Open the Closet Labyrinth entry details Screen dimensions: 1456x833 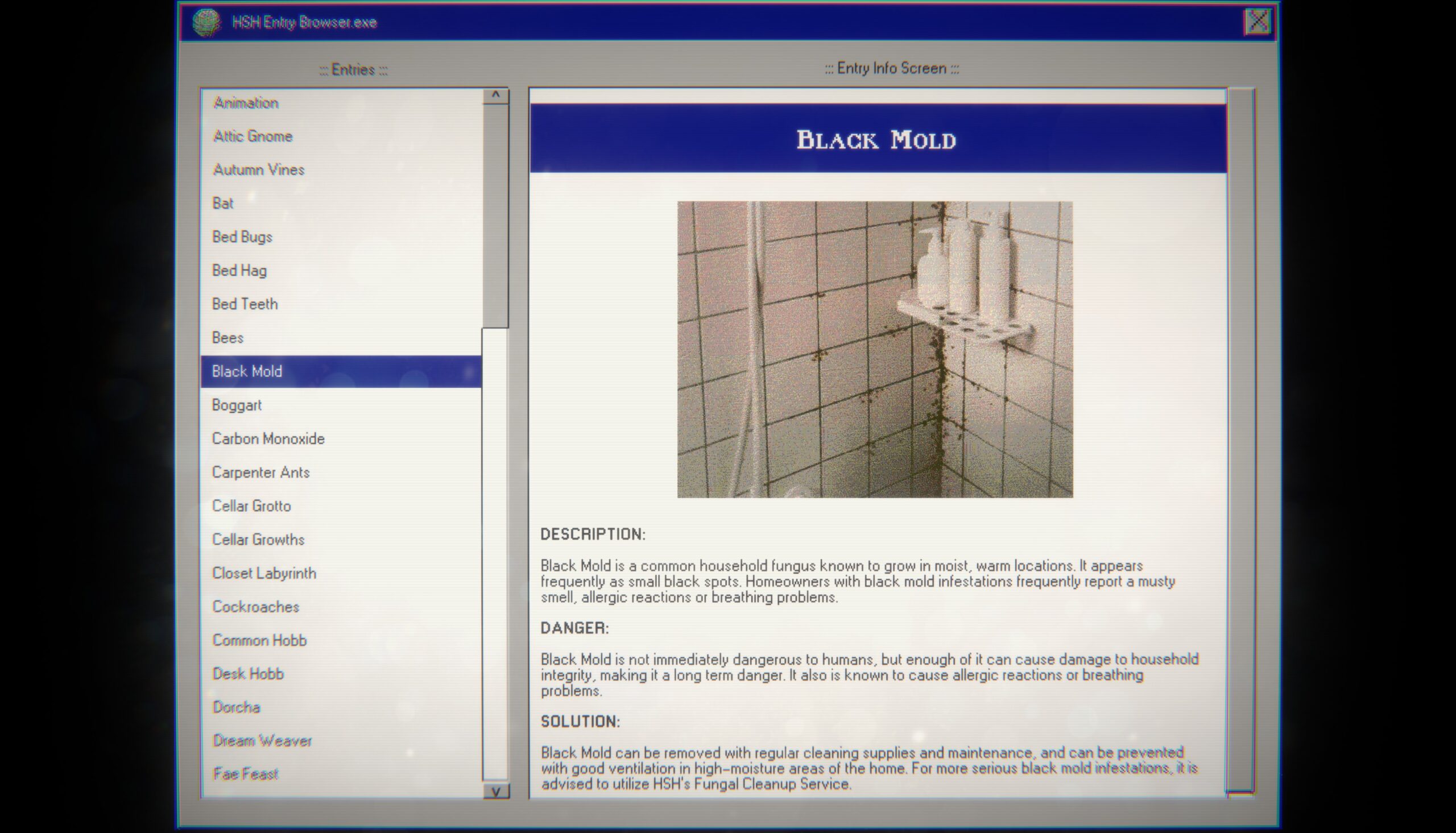pyautogui.click(x=263, y=572)
